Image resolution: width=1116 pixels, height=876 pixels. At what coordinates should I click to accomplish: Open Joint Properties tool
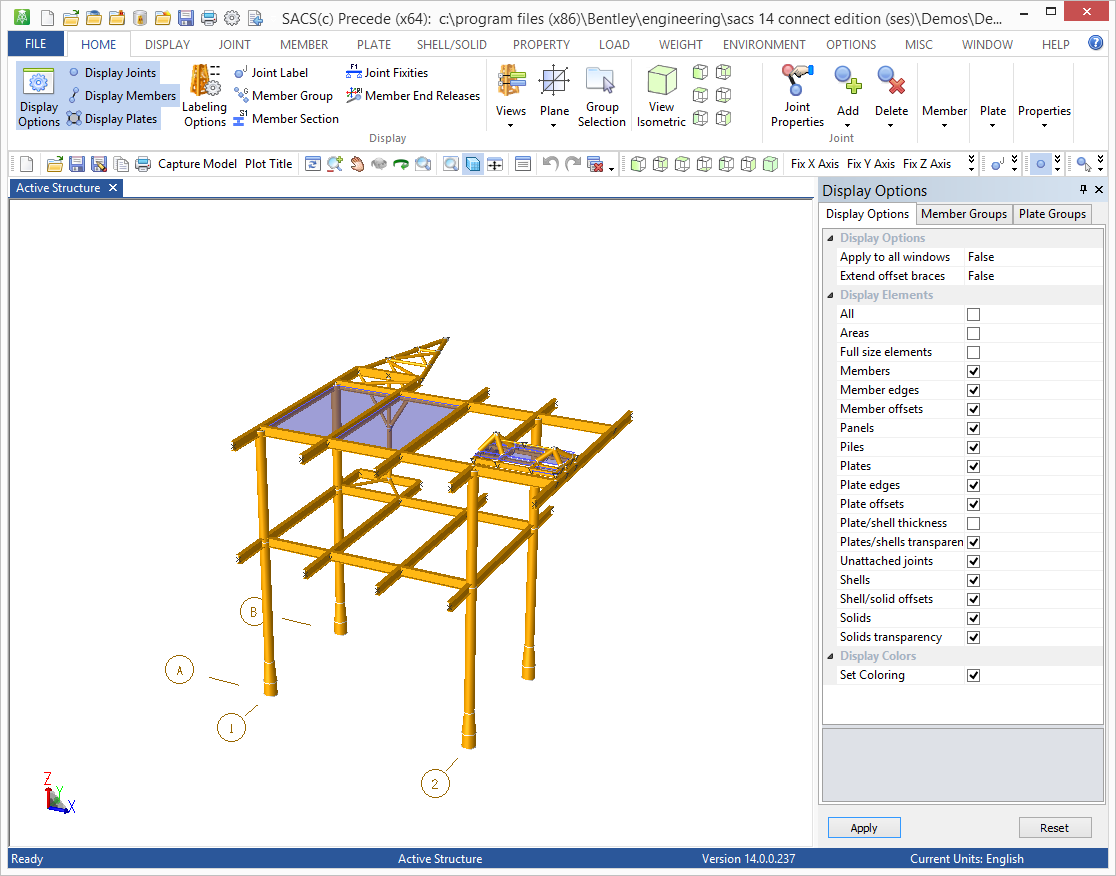click(797, 96)
